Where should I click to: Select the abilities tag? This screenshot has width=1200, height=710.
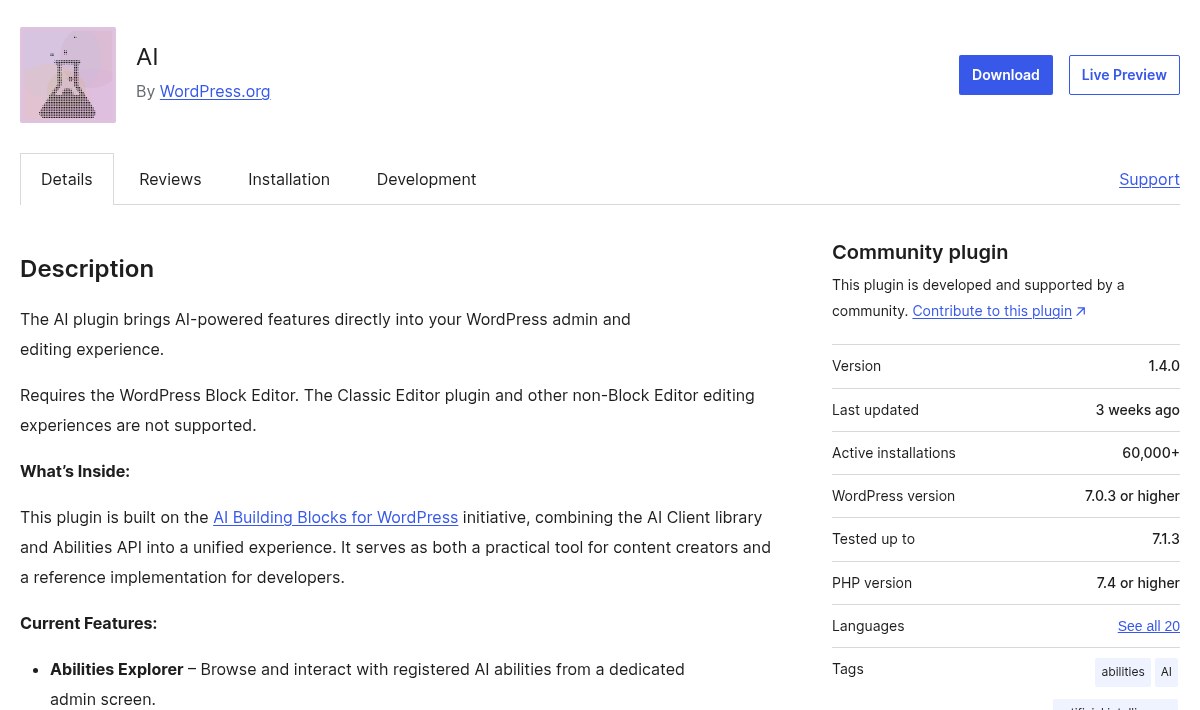coord(1123,672)
